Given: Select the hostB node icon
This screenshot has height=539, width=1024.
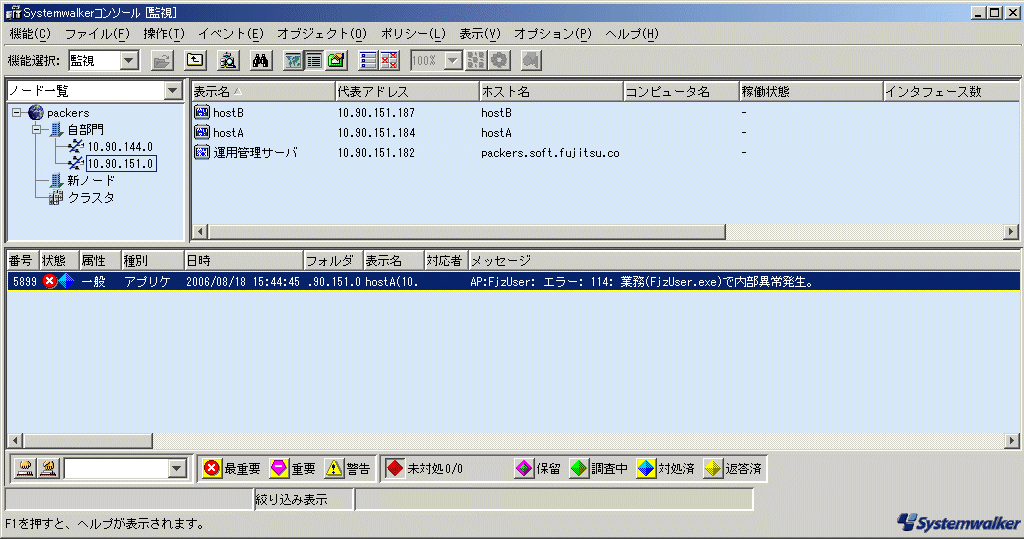Looking at the screenshot, I should coord(202,112).
